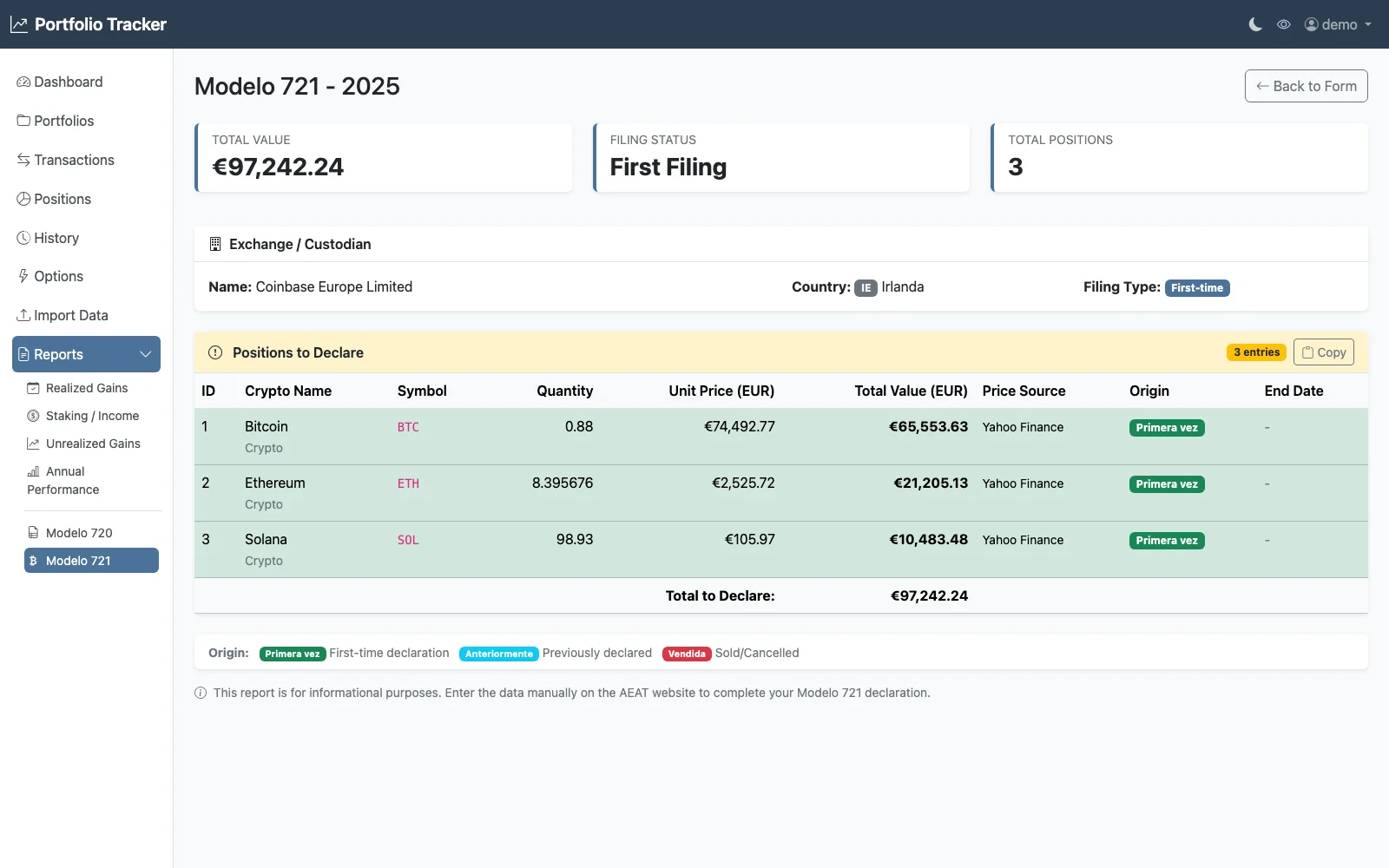Copy the positions table
Image resolution: width=1389 pixels, height=868 pixels.
1323,352
